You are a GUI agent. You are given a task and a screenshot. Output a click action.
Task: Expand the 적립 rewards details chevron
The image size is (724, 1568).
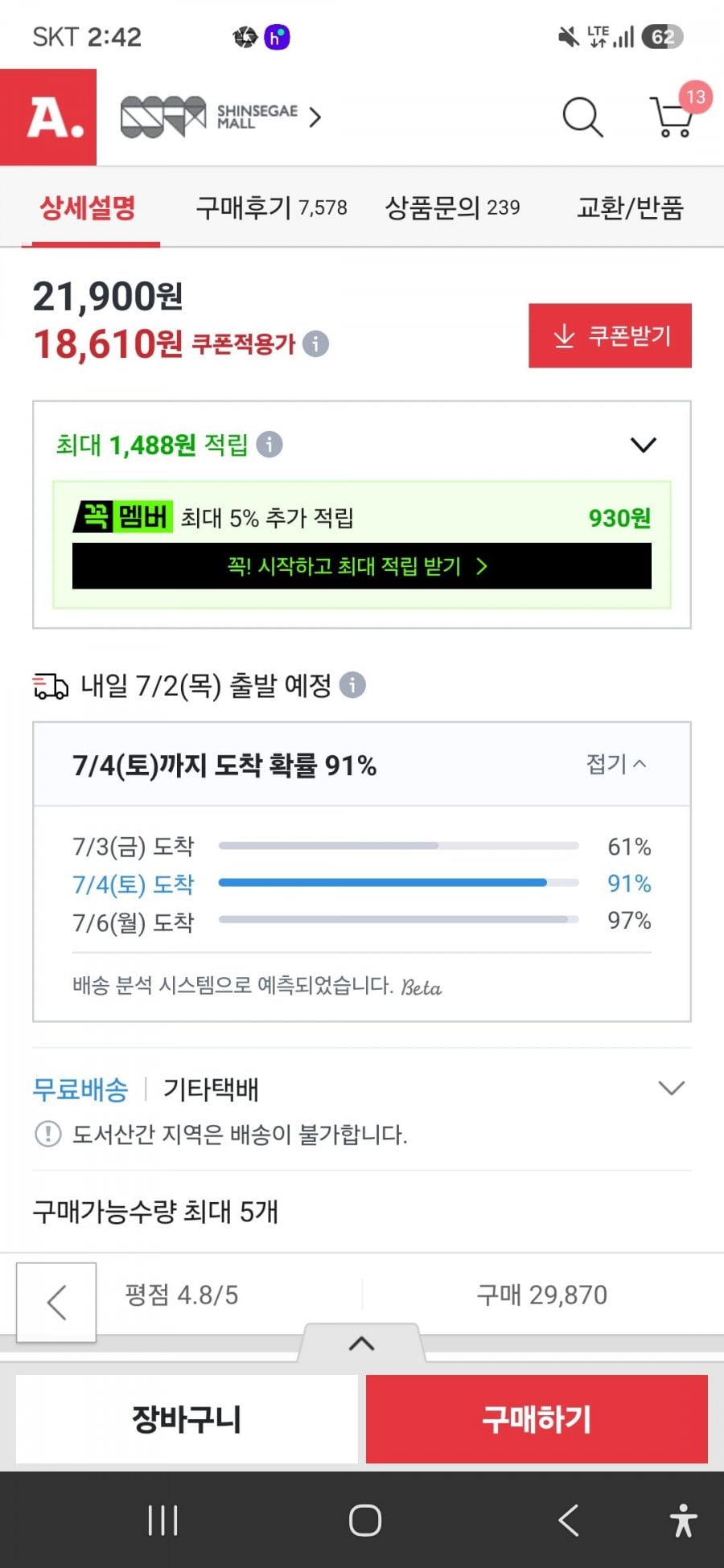click(644, 445)
